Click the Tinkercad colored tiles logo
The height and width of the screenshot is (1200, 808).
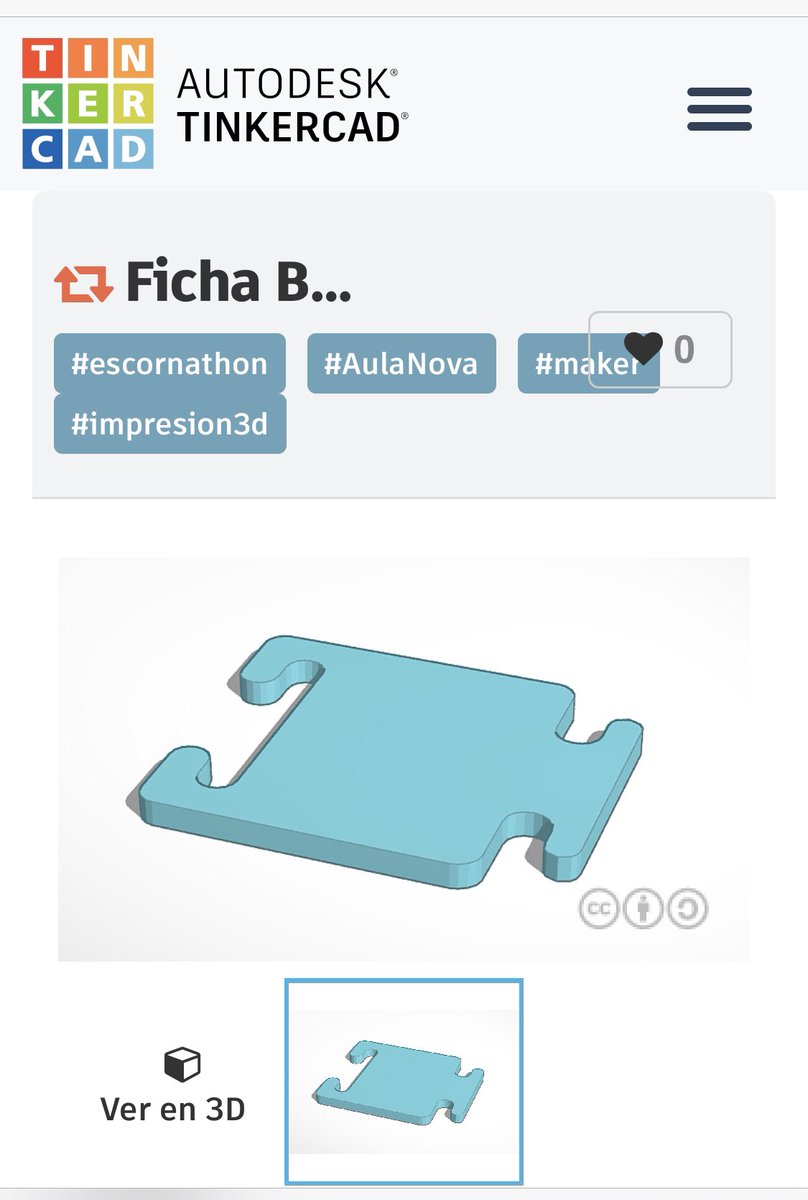tap(88, 103)
